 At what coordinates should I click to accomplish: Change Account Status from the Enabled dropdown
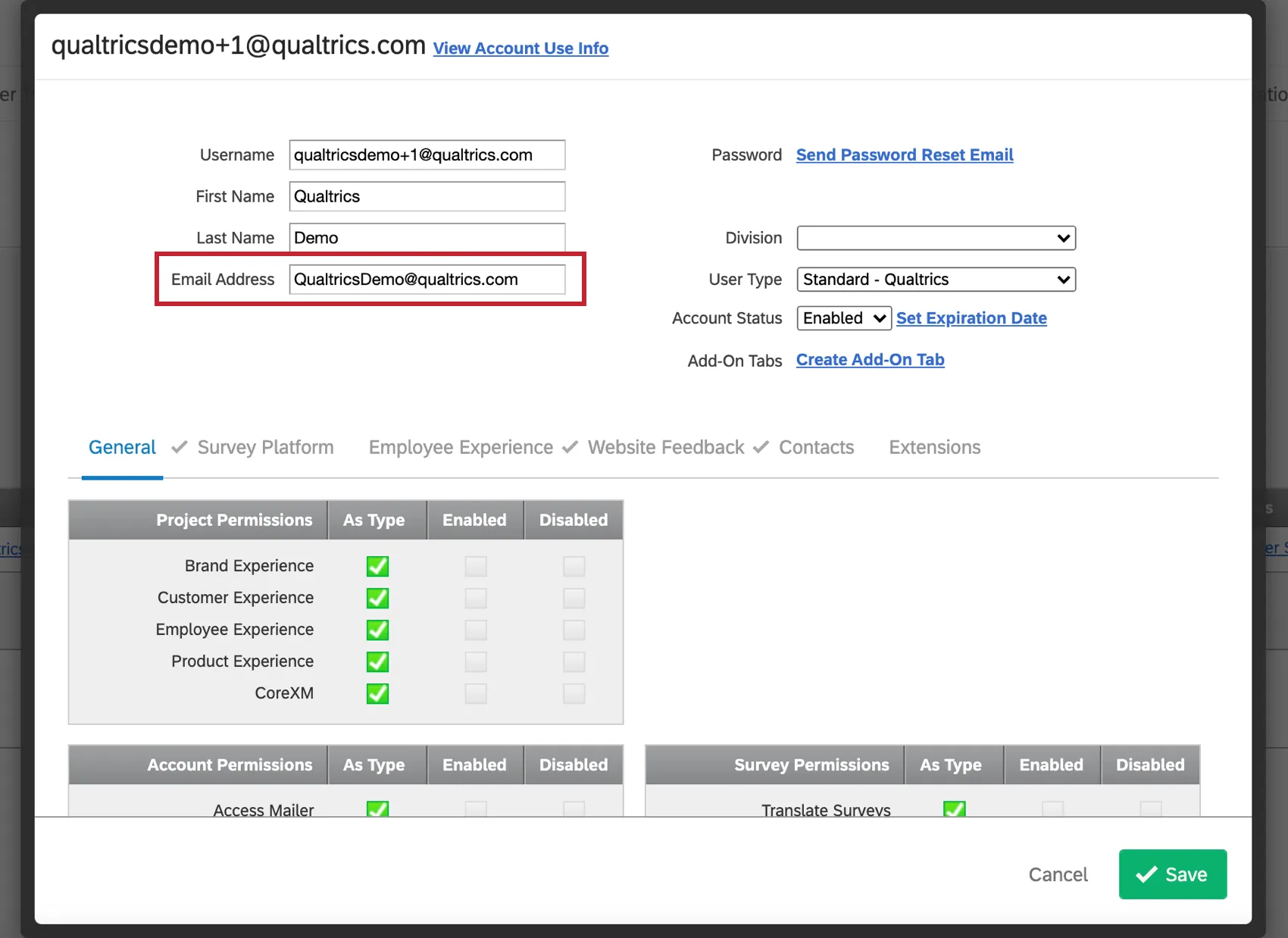(843, 318)
